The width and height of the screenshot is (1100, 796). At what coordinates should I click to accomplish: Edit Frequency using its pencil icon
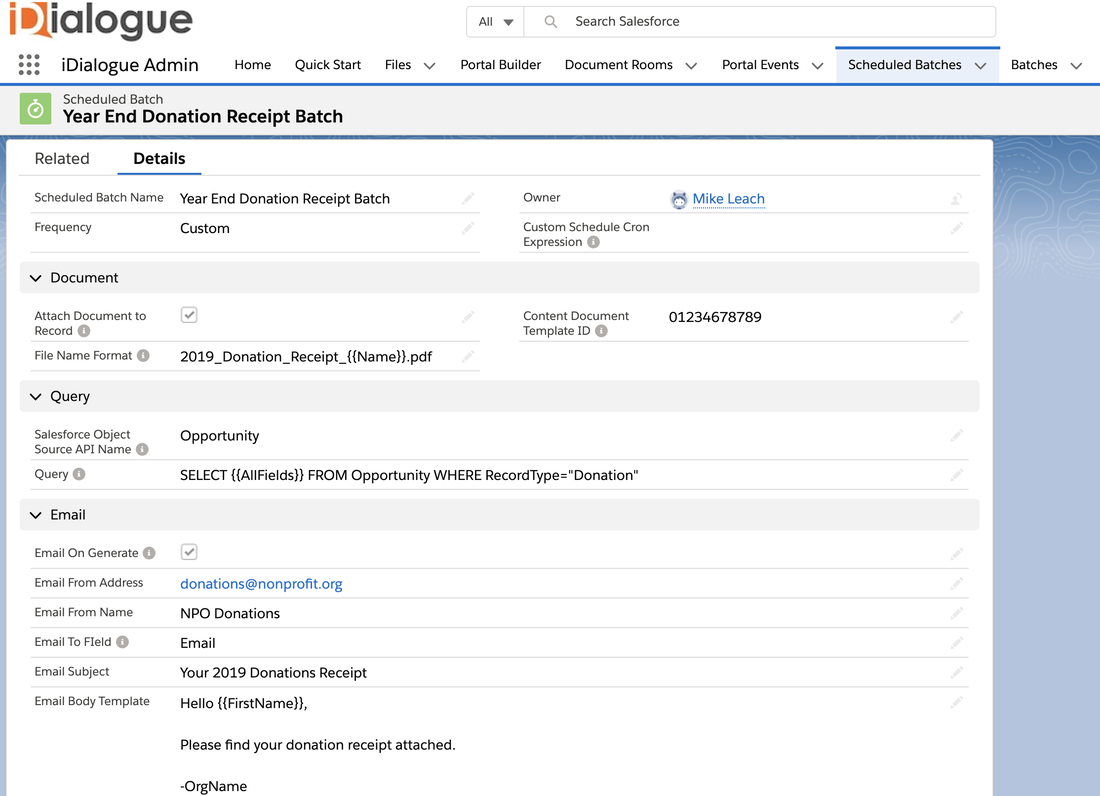(x=468, y=228)
